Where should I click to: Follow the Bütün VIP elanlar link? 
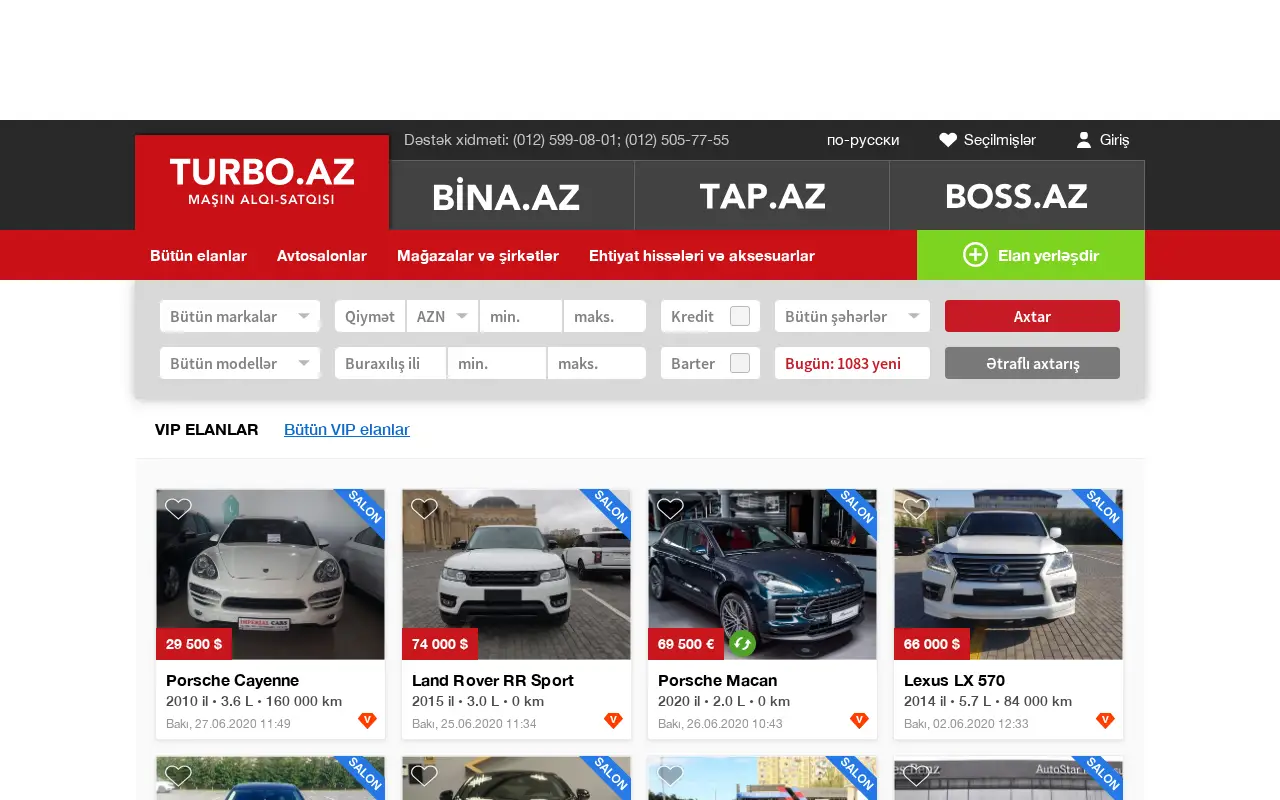click(347, 429)
